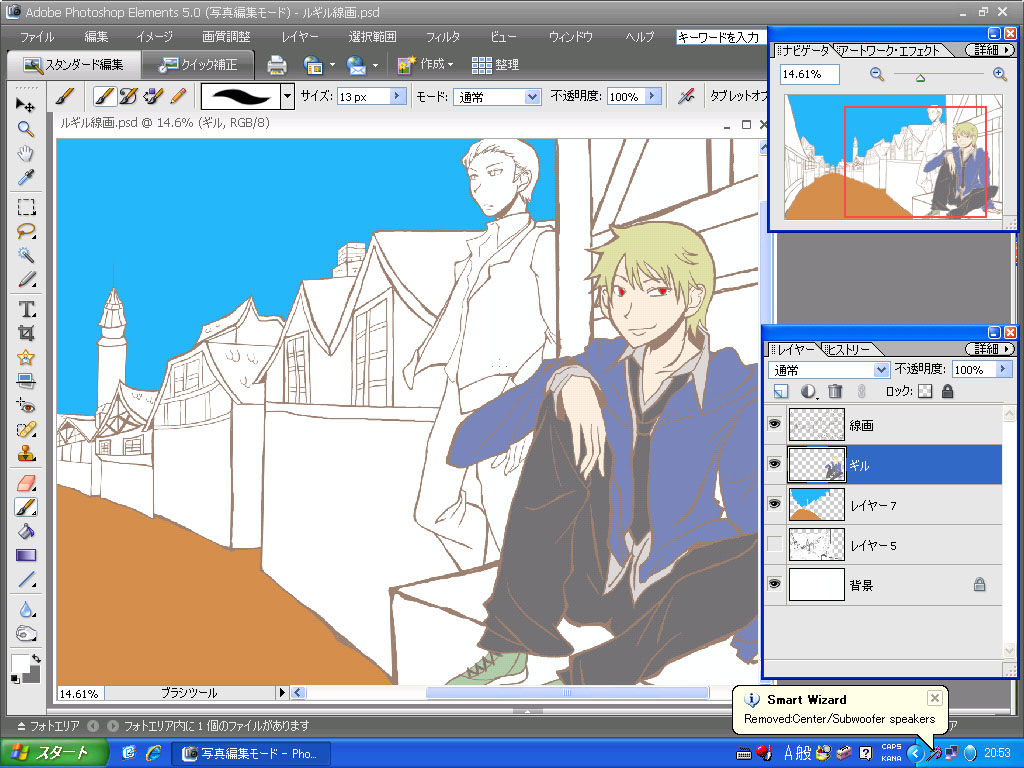Expand Layers palette 詳細 menu
Screen dimensions: 1024x768
click(989, 349)
